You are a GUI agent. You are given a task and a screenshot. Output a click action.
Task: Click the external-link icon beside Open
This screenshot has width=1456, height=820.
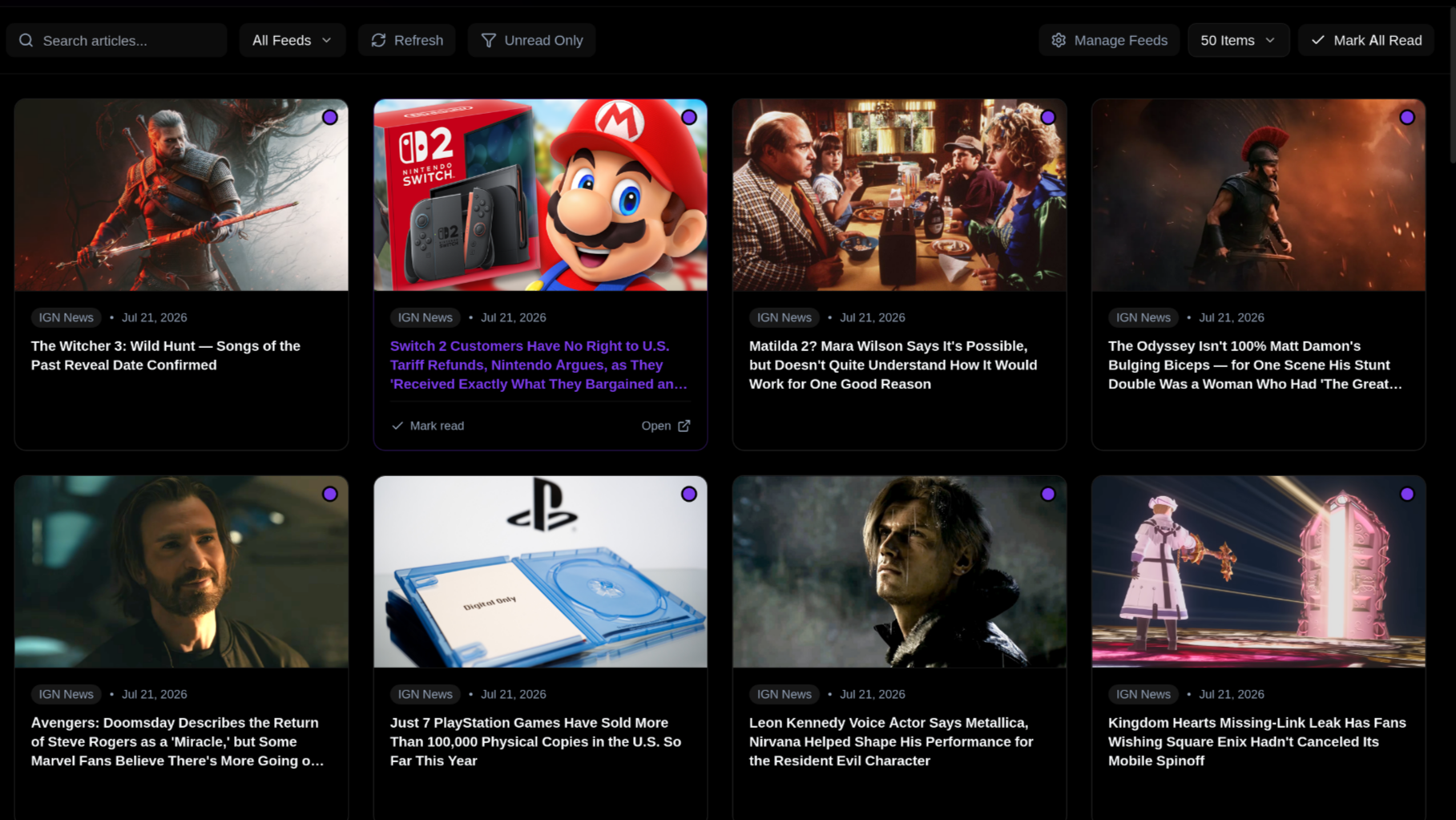[x=684, y=426]
